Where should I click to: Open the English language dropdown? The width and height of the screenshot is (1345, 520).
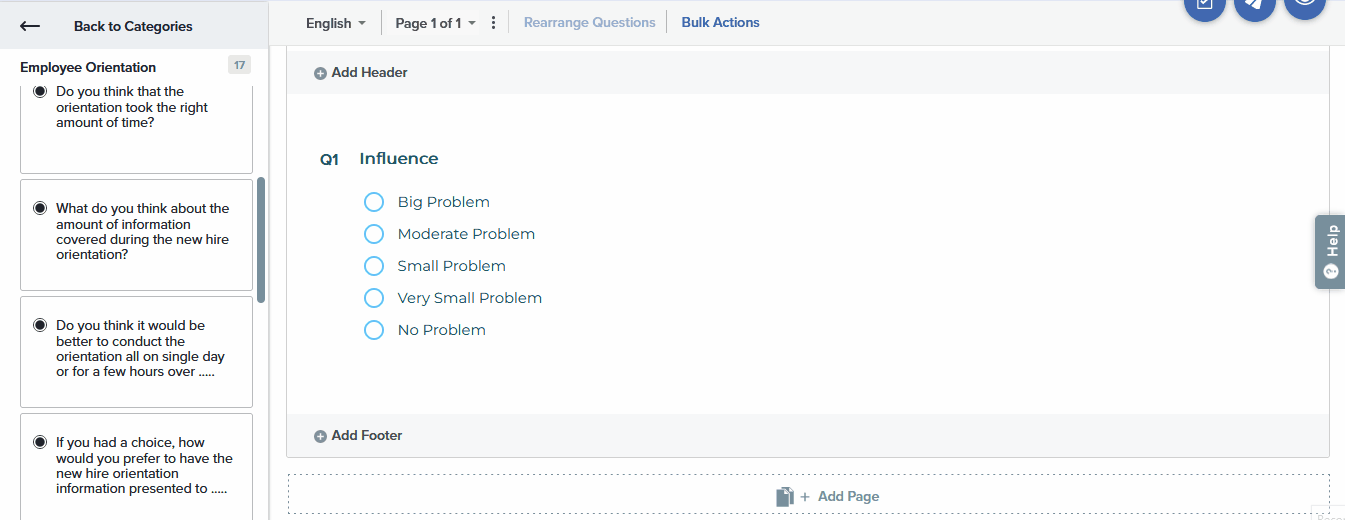tap(336, 23)
